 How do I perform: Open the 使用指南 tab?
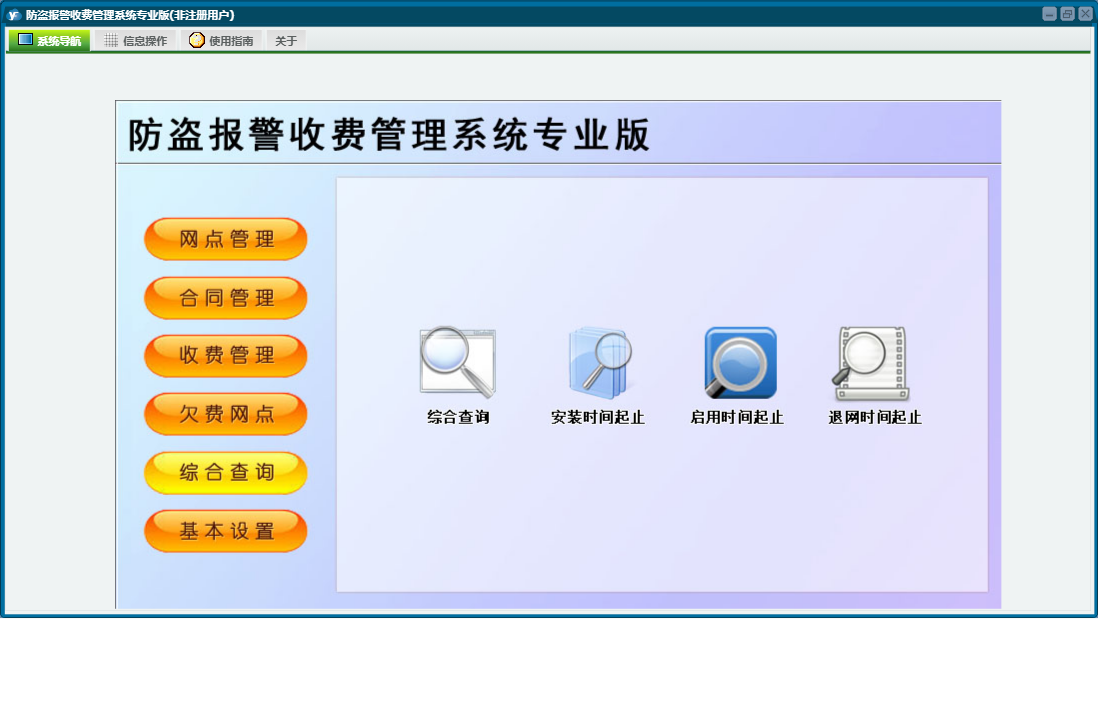pyautogui.click(x=221, y=41)
